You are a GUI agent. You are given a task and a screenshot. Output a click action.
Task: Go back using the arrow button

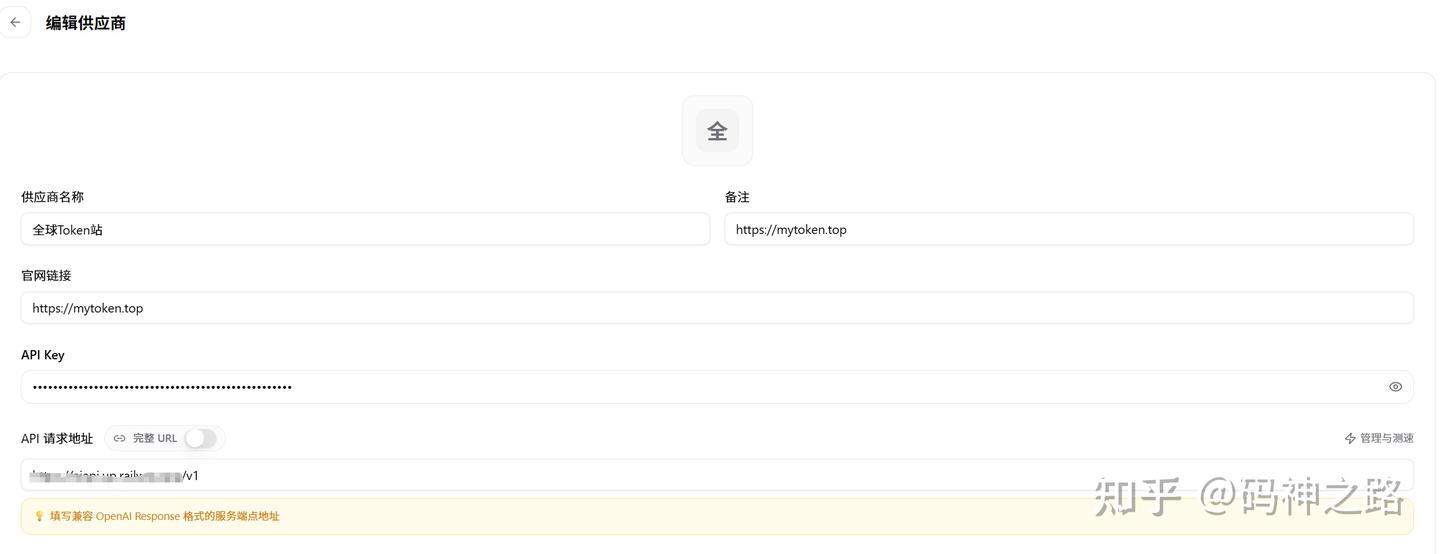[x=15, y=22]
